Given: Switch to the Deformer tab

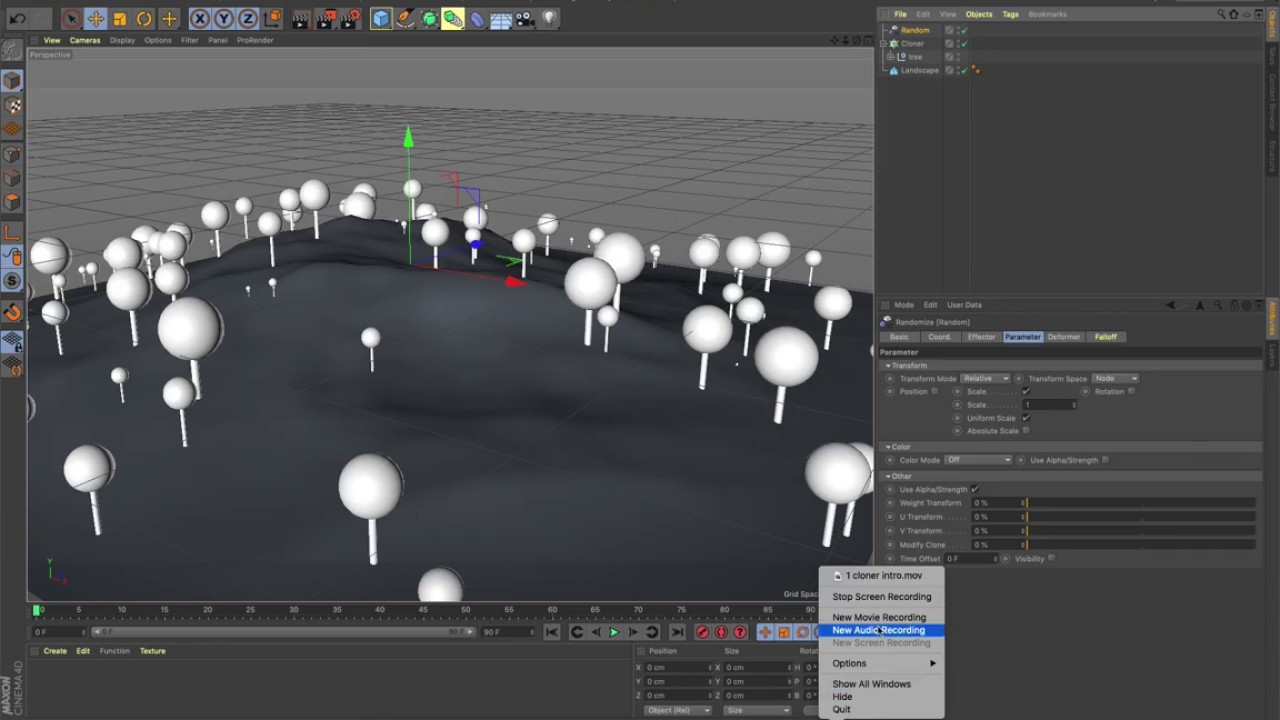Looking at the screenshot, I should tap(1064, 337).
